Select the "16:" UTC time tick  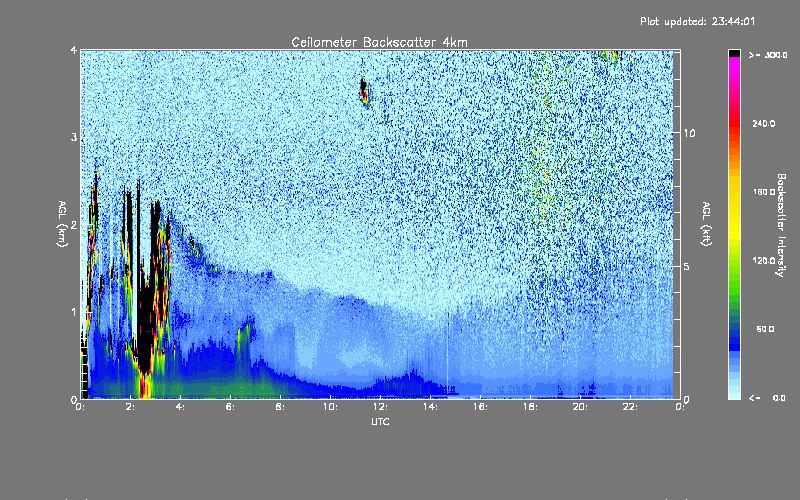click(x=480, y=407)
